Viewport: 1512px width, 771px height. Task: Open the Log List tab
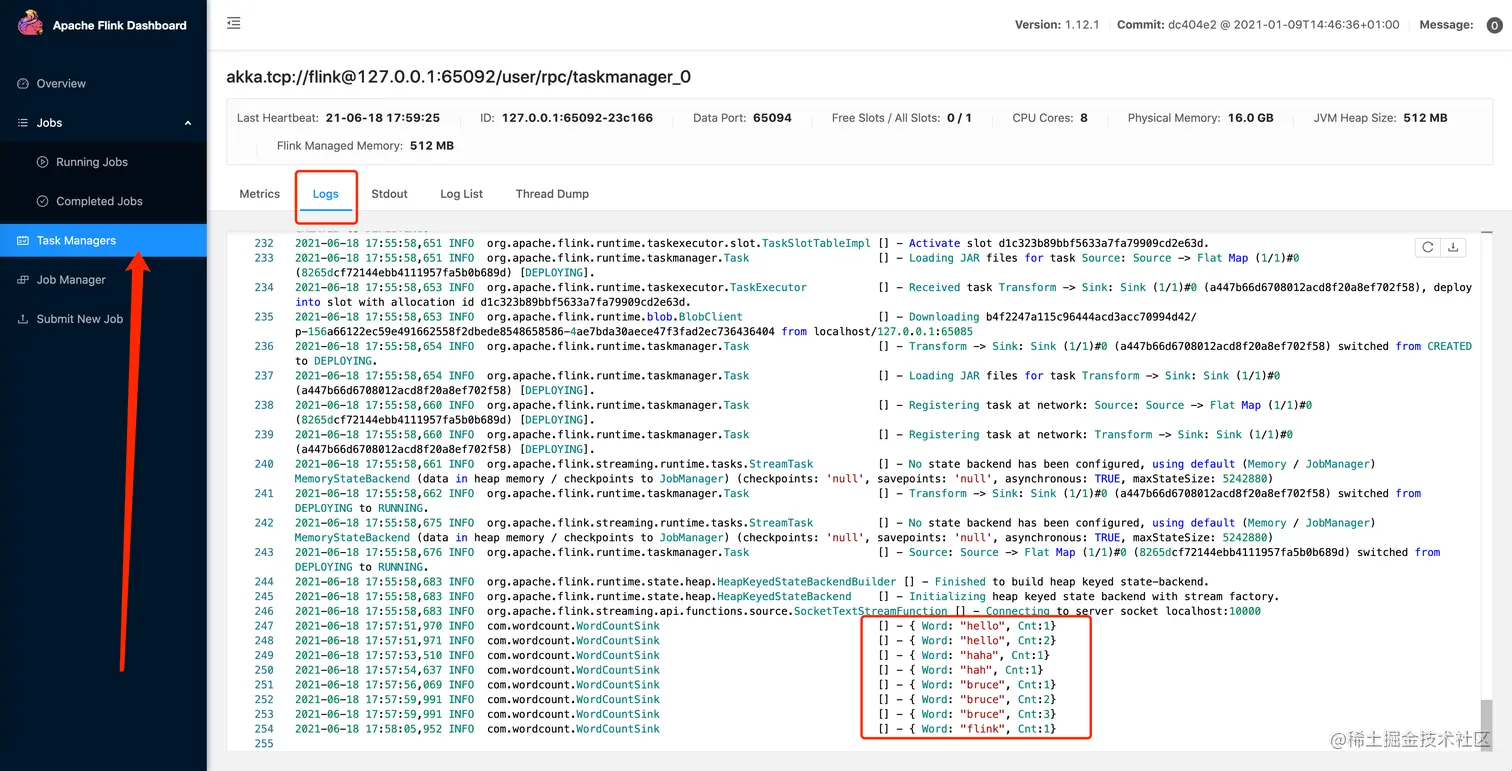tap(461, 194)
